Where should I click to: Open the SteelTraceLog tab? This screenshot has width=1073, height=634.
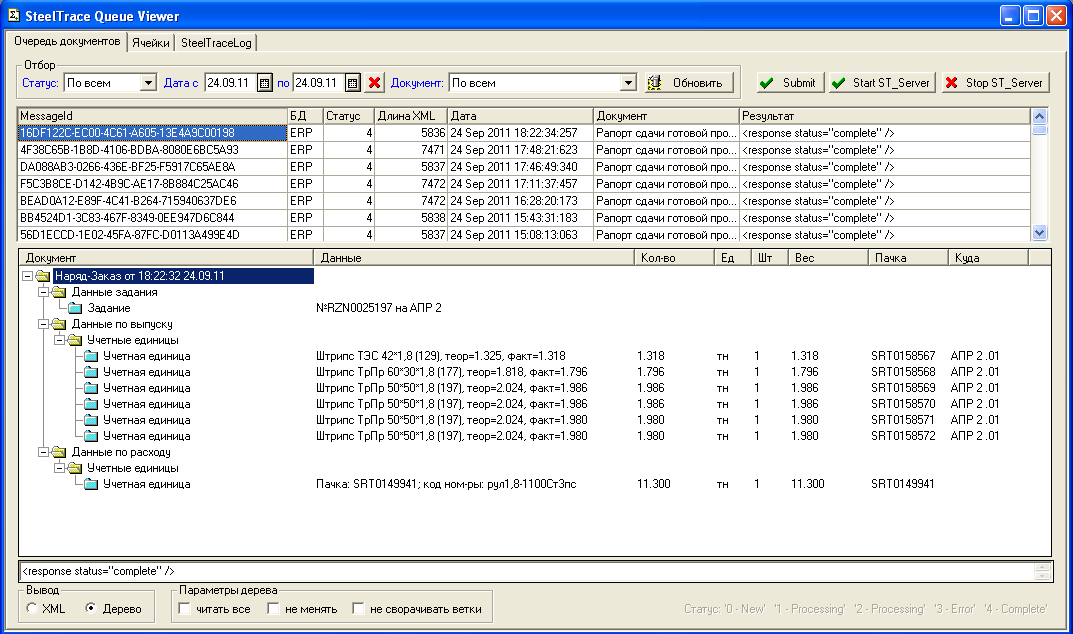point(216,43)
